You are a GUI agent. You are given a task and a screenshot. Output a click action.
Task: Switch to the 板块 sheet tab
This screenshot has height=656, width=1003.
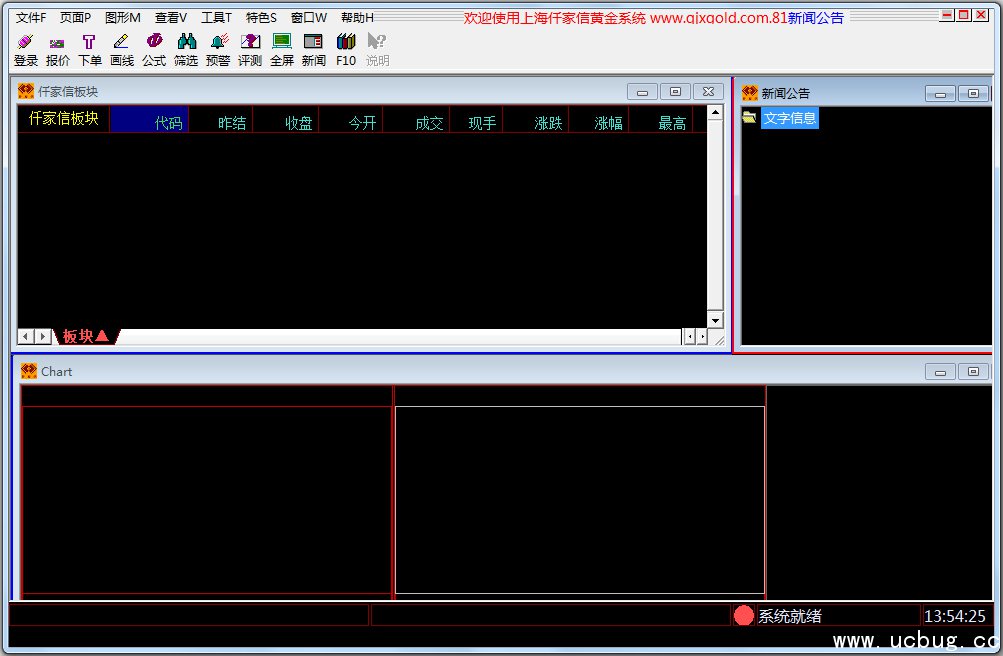85,336
